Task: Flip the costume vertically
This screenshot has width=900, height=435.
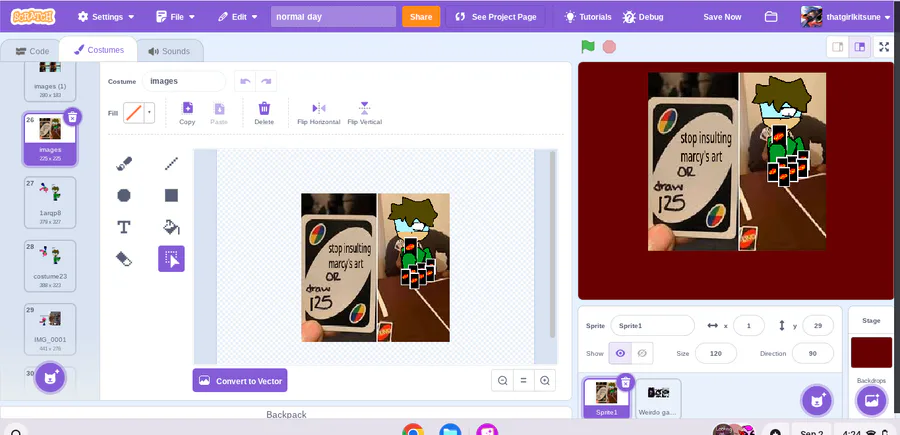Action: [364, 113]
